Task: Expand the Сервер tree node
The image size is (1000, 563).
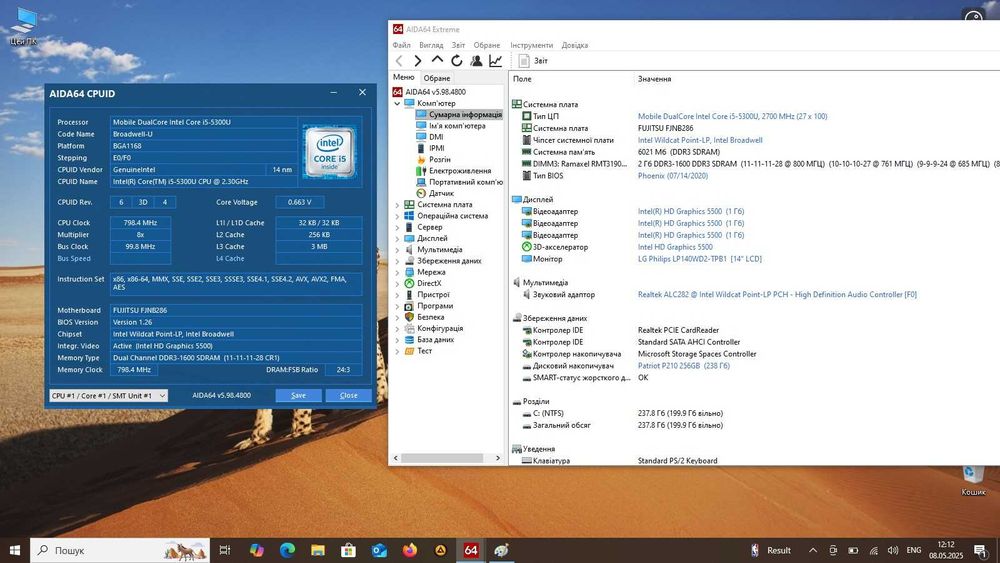Action: pyautogui.click(x=397, y=227)
